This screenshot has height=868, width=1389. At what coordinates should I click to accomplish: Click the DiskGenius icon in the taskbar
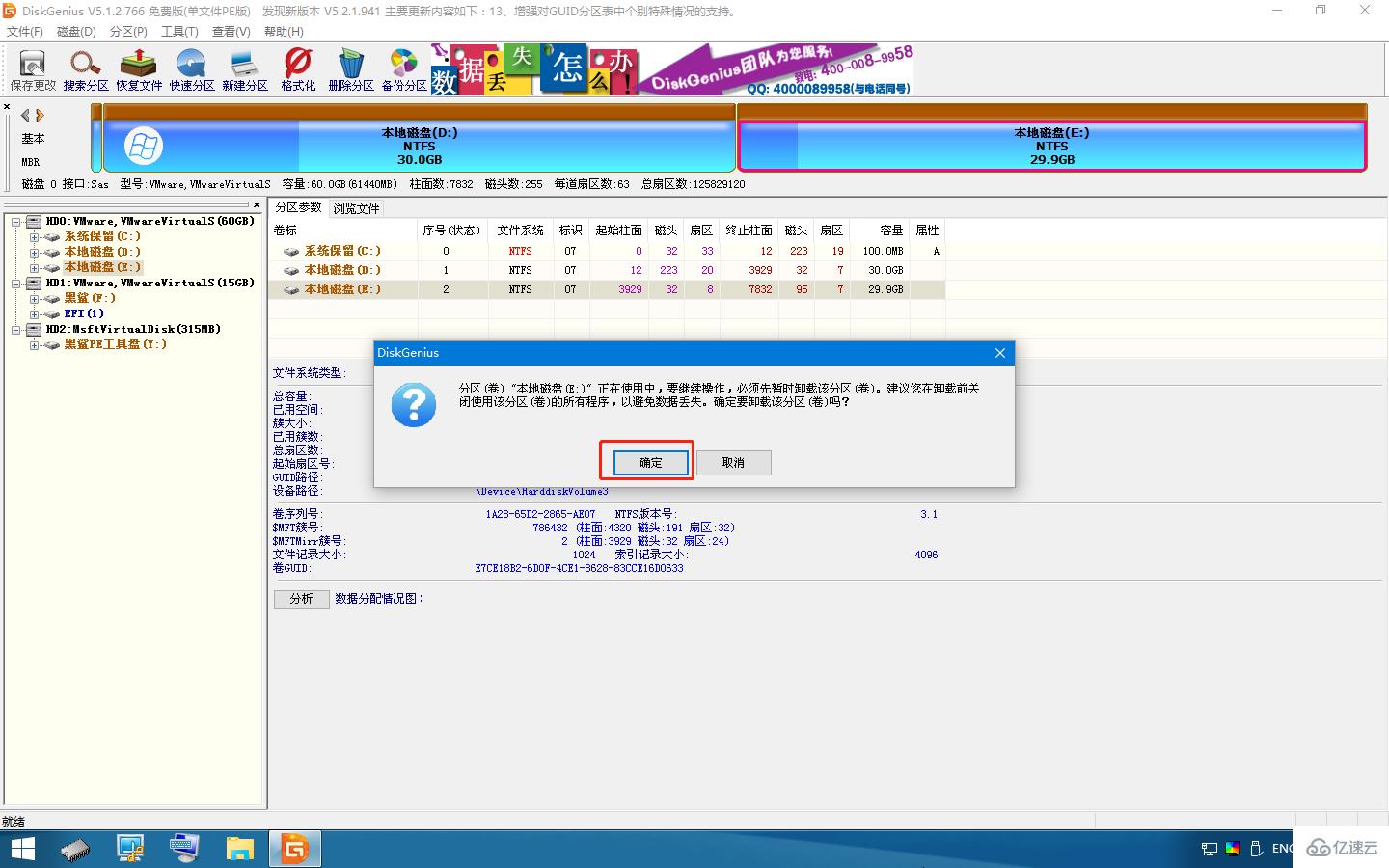click(294, 849)
